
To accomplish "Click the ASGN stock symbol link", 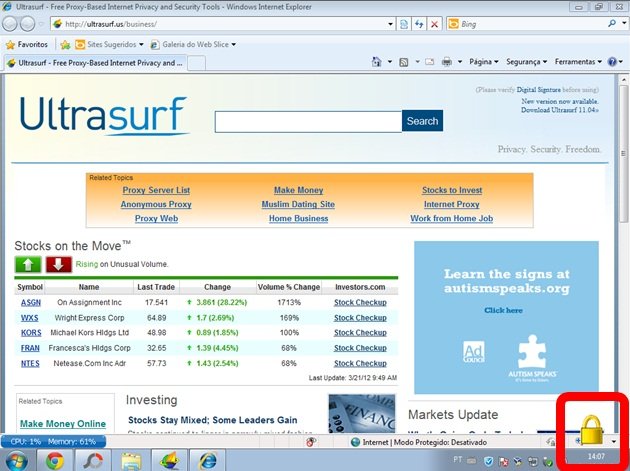I will coord(31,303).
